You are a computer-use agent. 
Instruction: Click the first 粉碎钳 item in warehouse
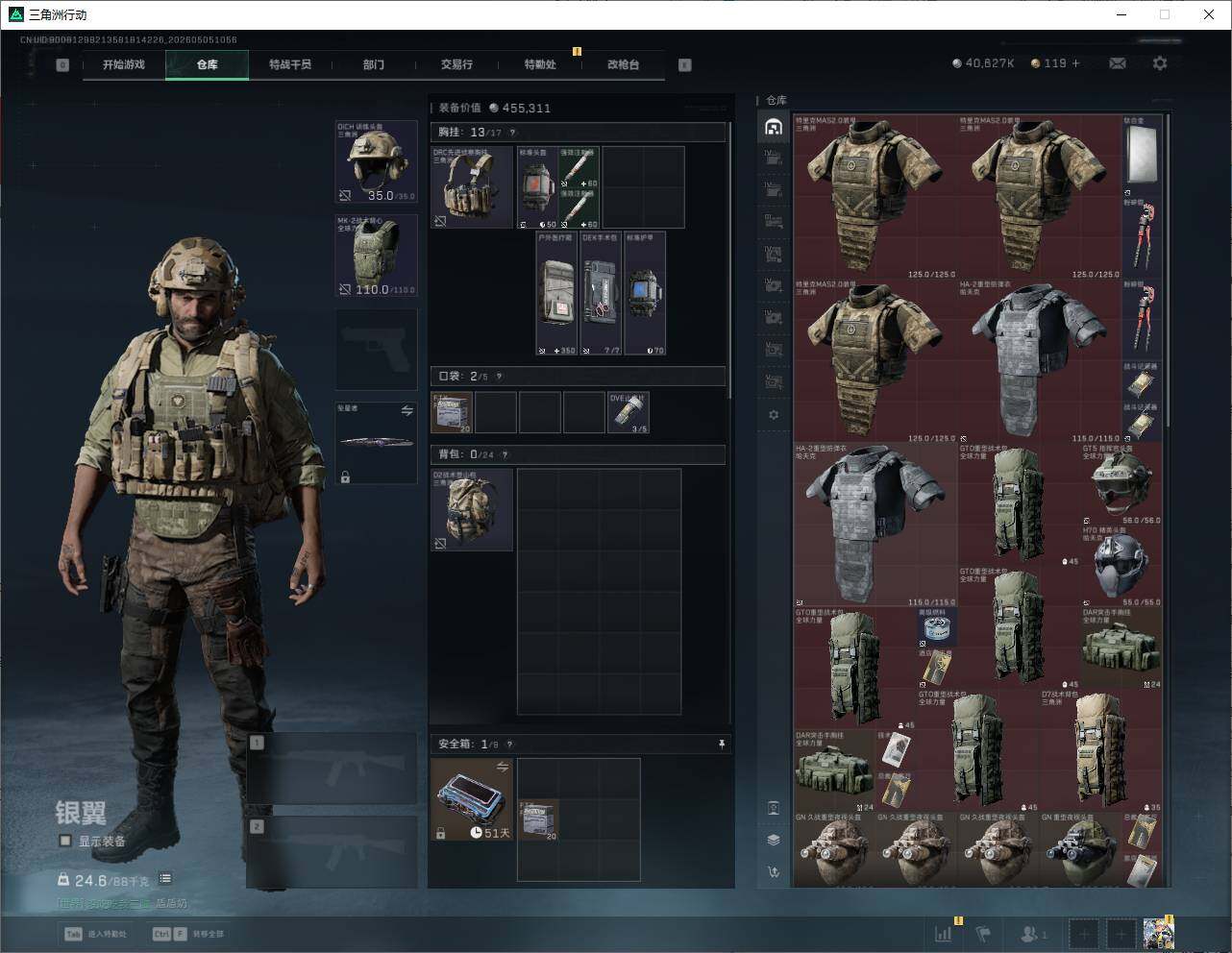click(1142, 237)
